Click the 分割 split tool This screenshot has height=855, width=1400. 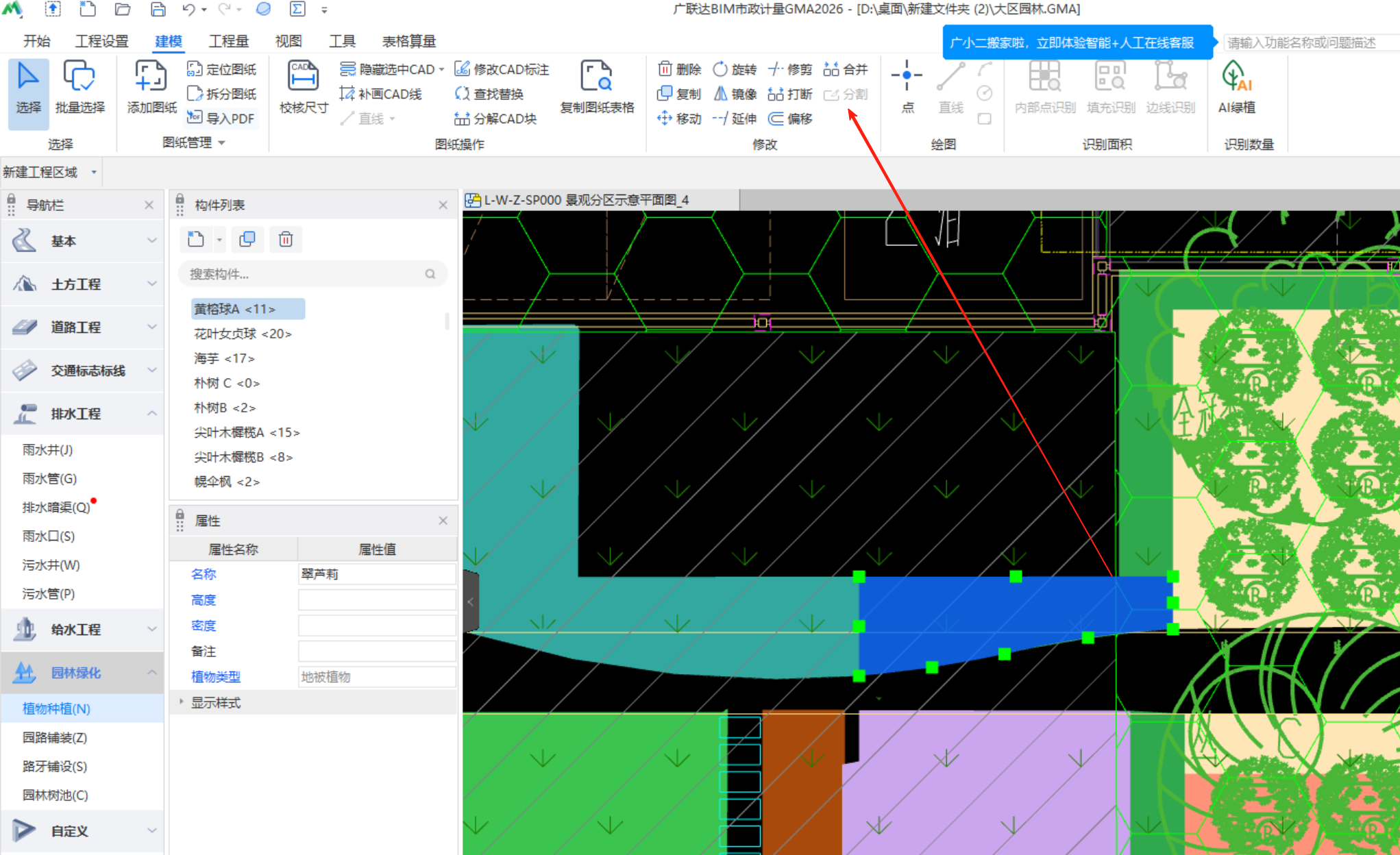coord(846,94)
